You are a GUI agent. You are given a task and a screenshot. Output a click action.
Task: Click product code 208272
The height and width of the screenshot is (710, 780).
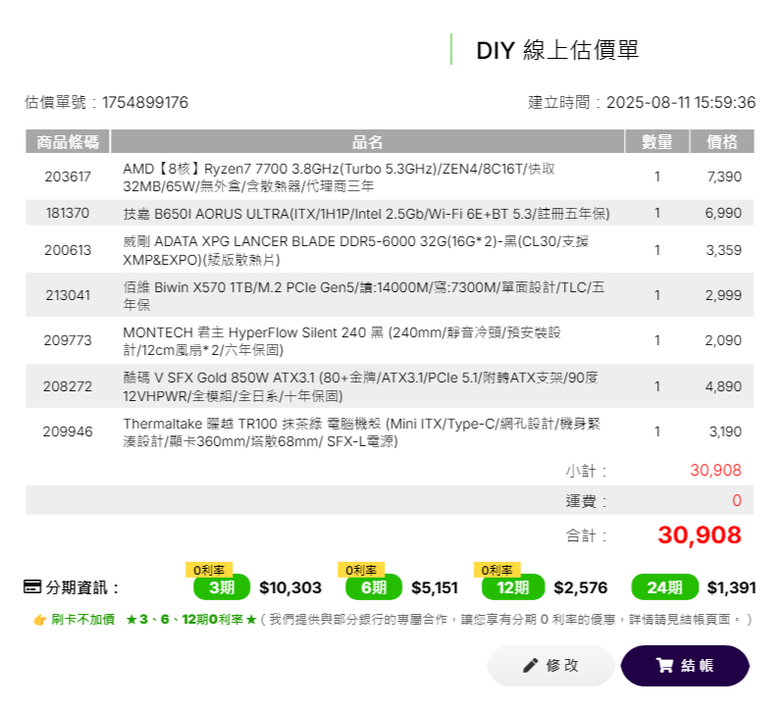coord(68,386)
